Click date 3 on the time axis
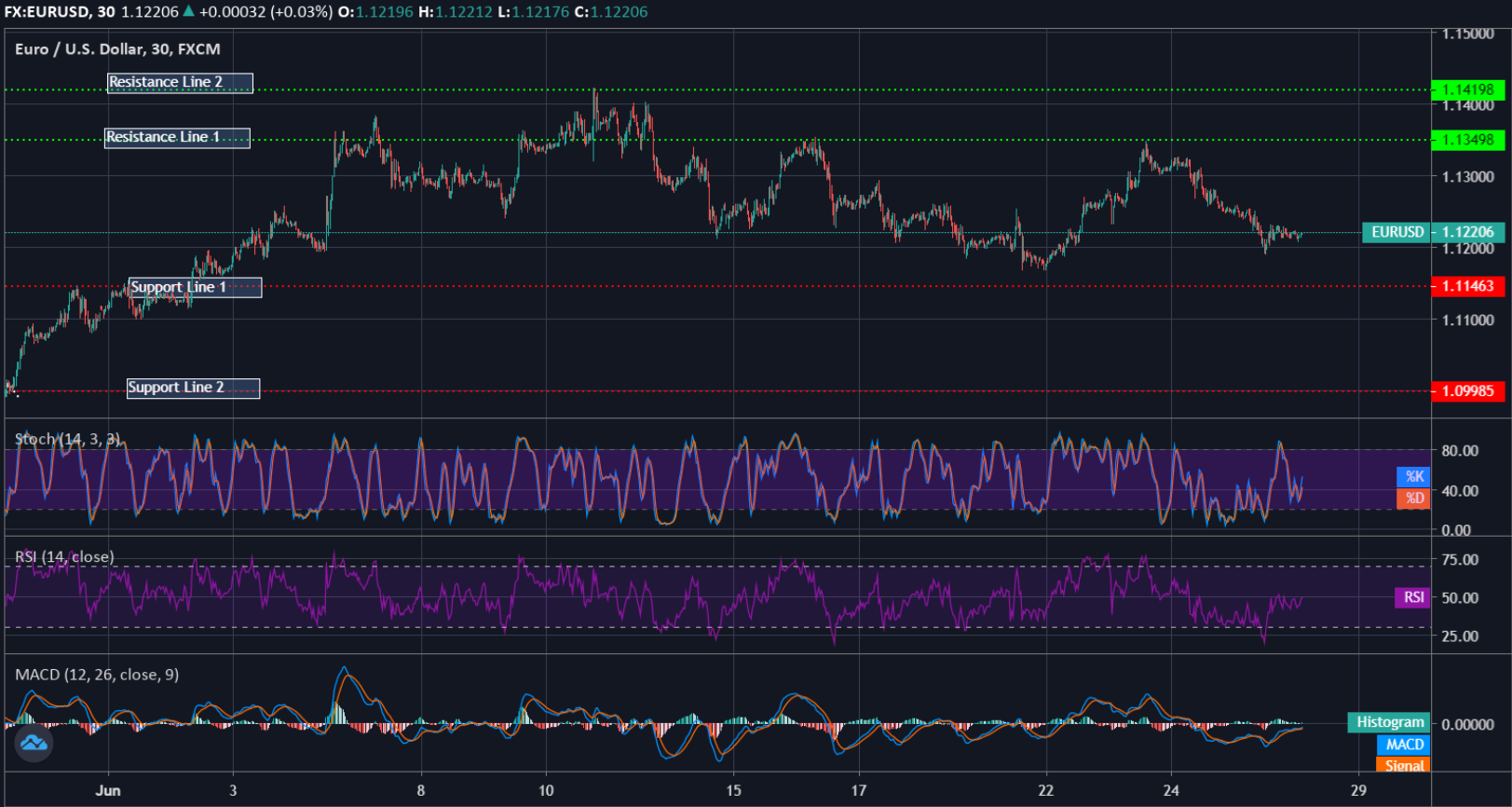Screen dimensions: 1512x807 tap(233, 790)
